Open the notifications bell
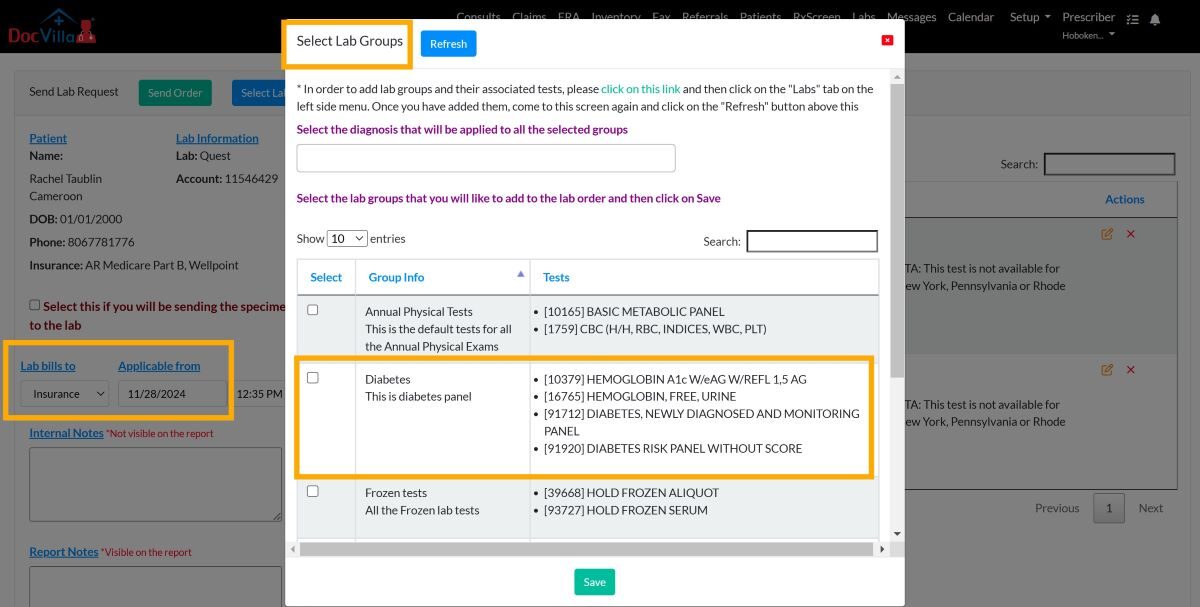 pos(1155,19)
